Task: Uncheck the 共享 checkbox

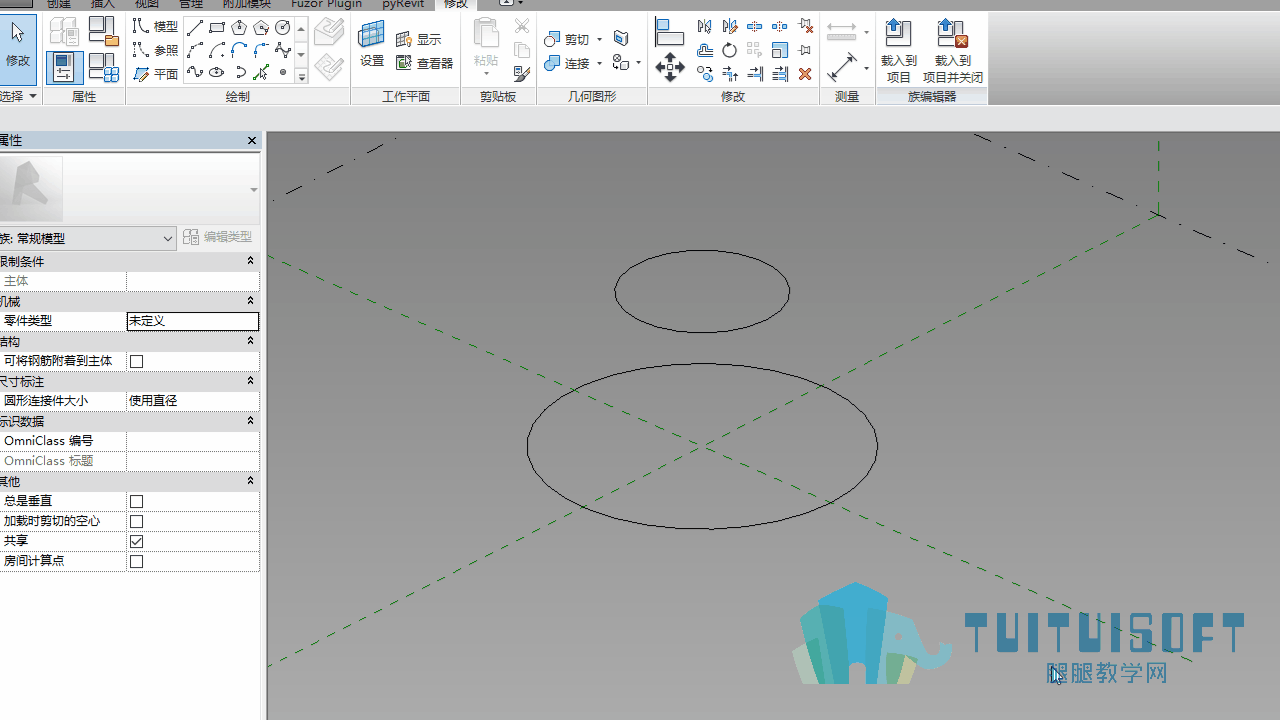Action: point(137,541)
